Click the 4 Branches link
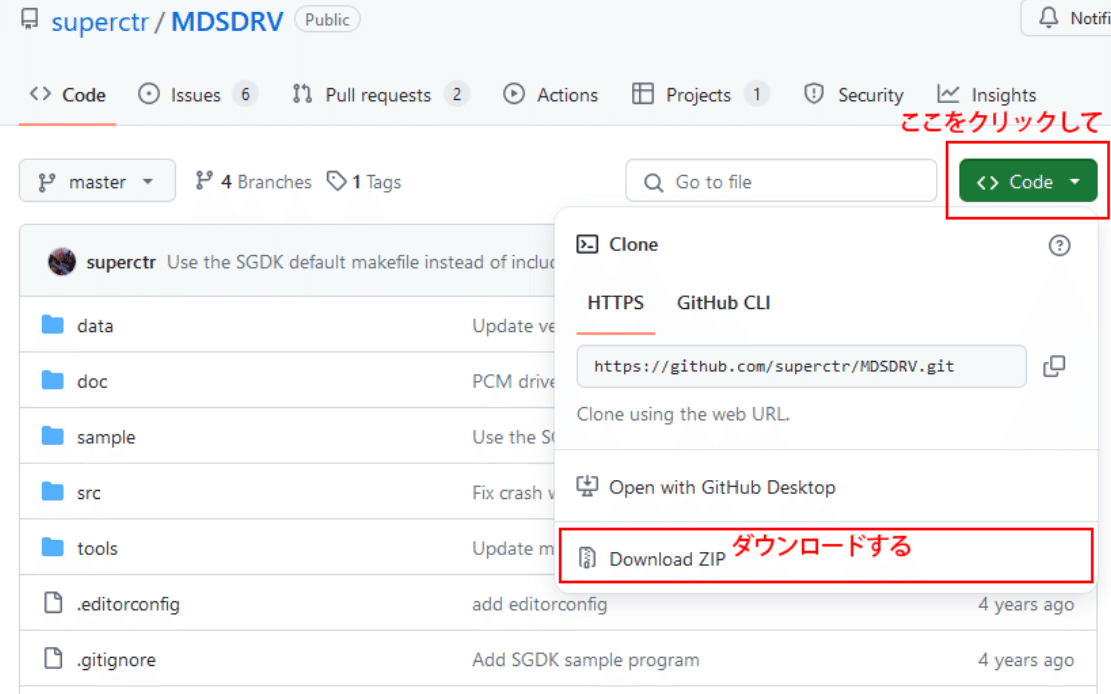The image size is (1111, 694). [253, 181]
